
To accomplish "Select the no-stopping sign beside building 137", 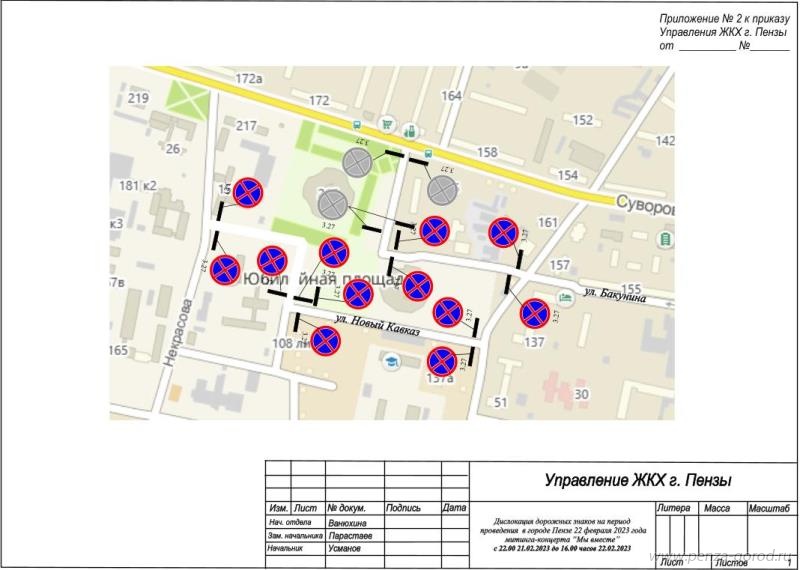I will click(x=535, y=313).
